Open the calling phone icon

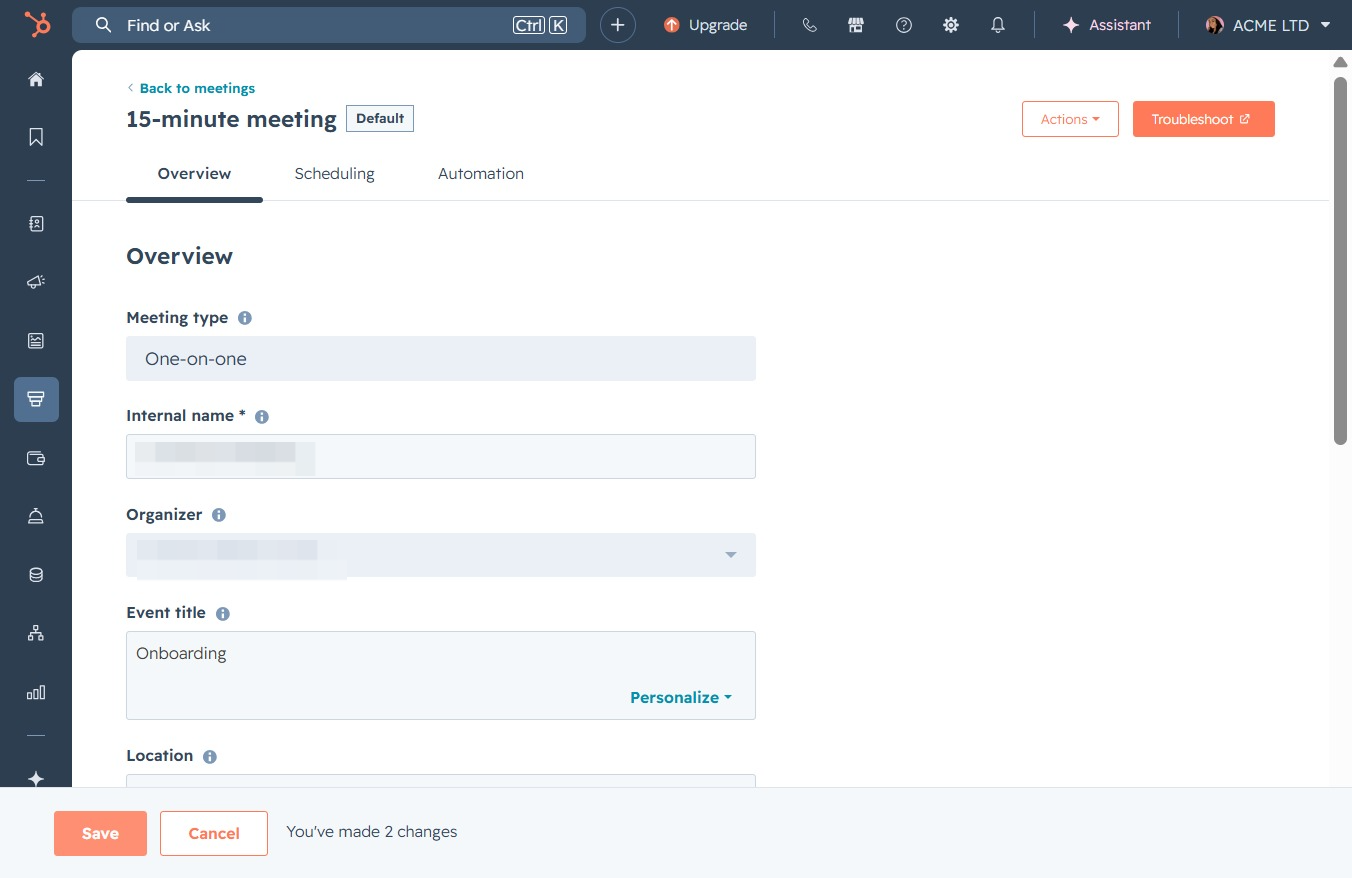[x=810, y=25]
